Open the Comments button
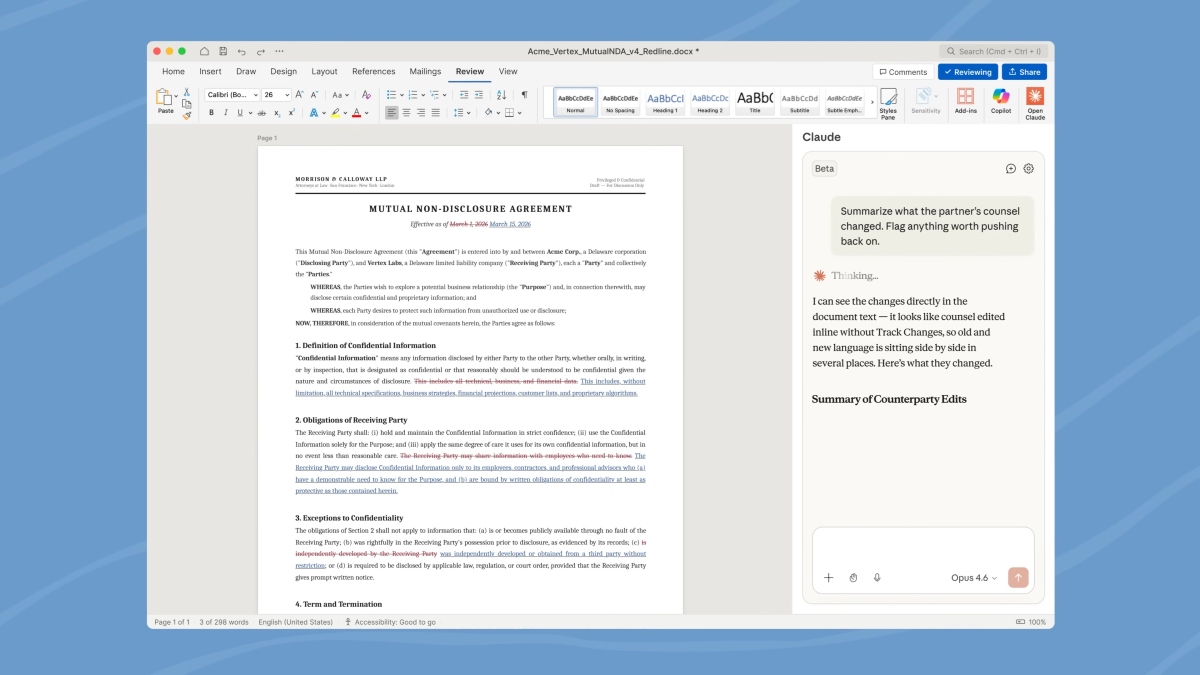 [903, 72]
